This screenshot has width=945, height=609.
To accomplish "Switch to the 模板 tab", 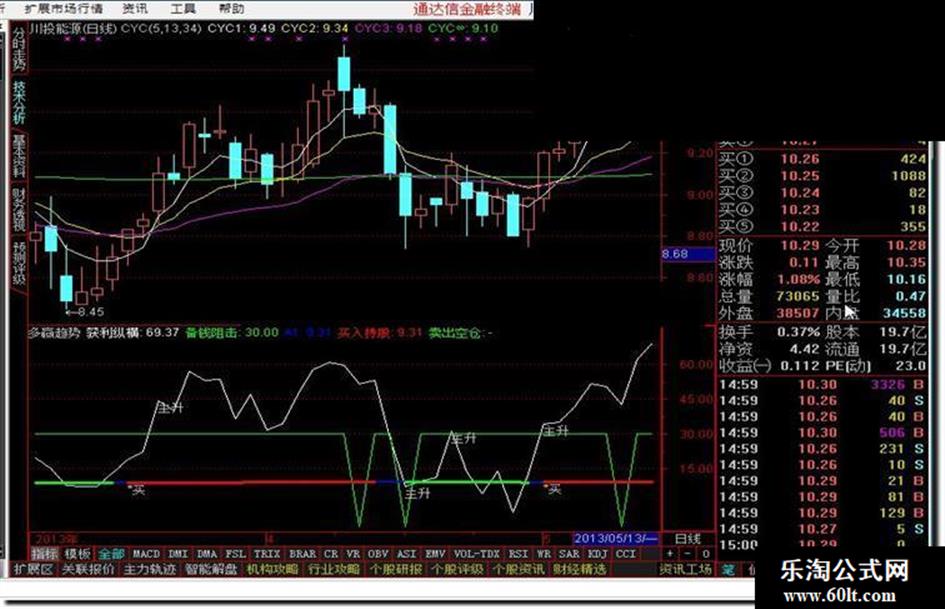I will point(77,554).
